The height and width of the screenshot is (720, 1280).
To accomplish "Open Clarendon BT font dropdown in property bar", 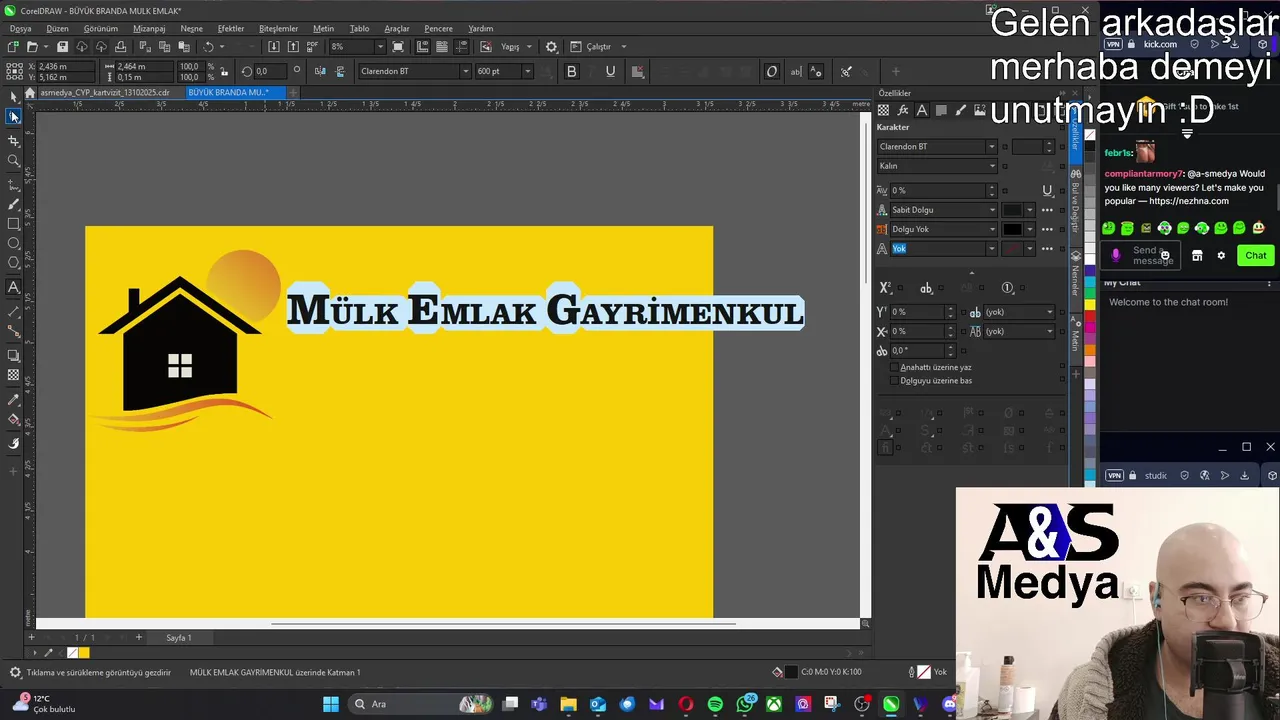I will pos(465,71).
